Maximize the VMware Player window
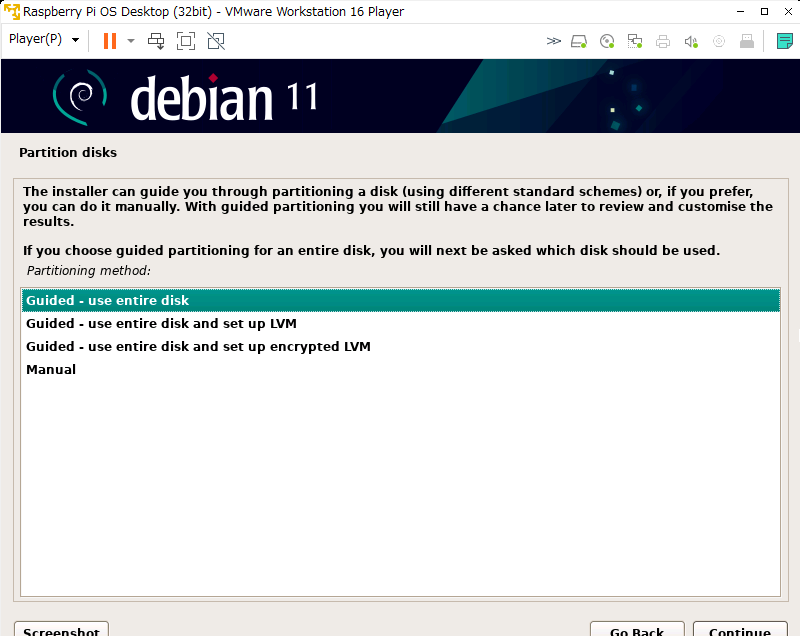Screen dimensions: 800x636 [x=764, y=12]
